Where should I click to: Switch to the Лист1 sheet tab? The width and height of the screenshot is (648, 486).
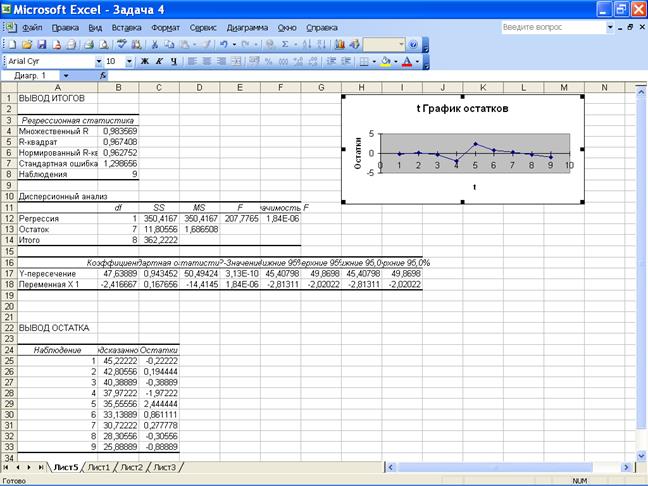[x=98, y=467]
